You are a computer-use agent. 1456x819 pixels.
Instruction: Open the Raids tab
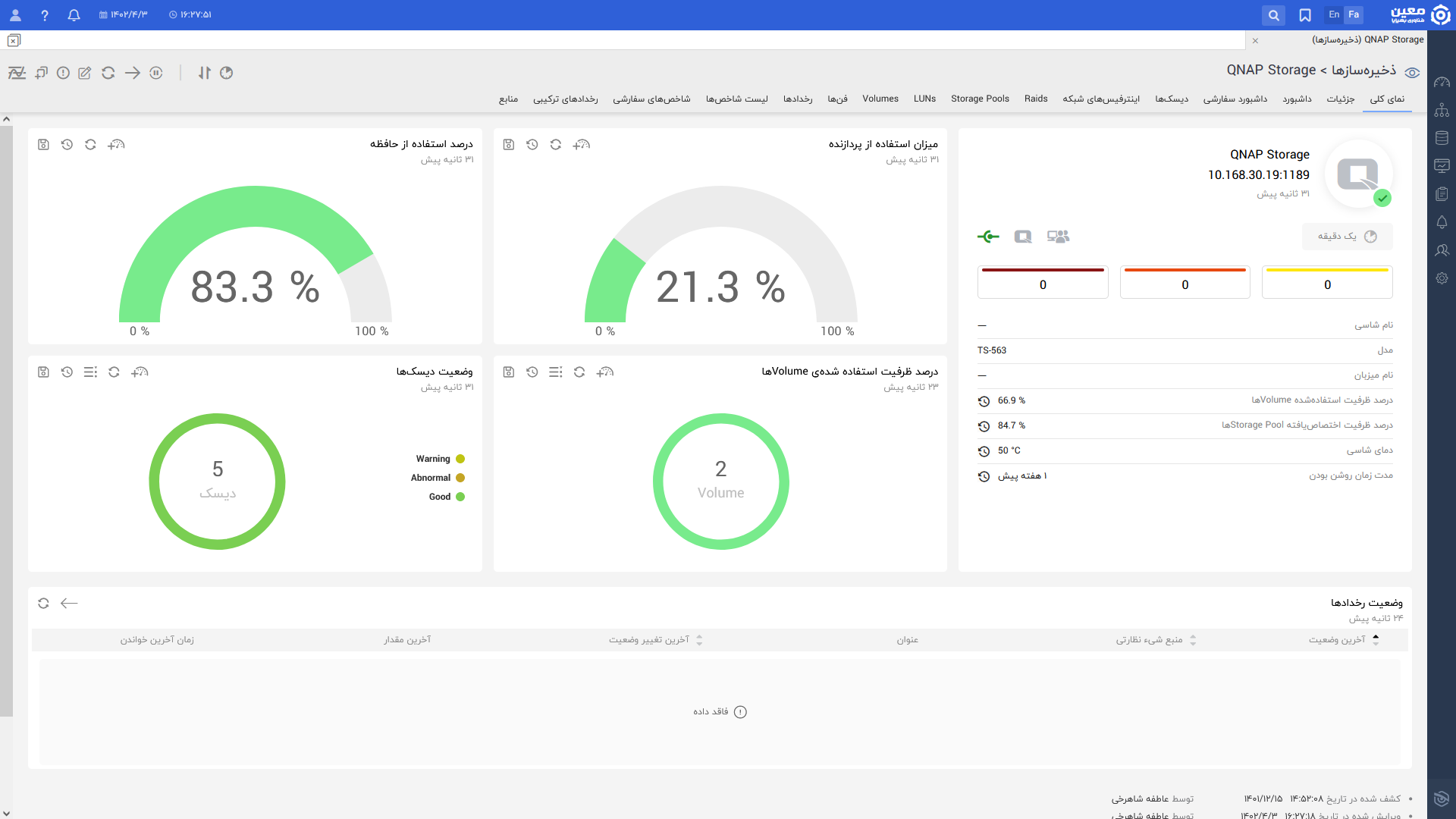1036,99
